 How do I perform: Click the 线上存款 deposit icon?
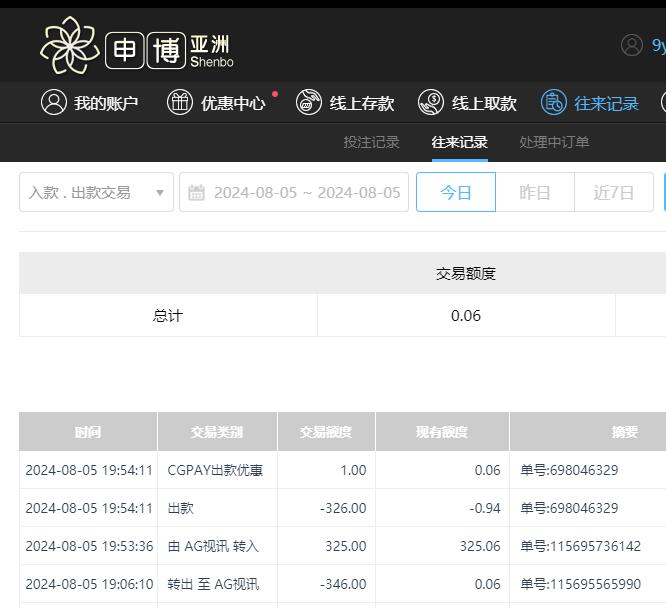tap(309, 102)
